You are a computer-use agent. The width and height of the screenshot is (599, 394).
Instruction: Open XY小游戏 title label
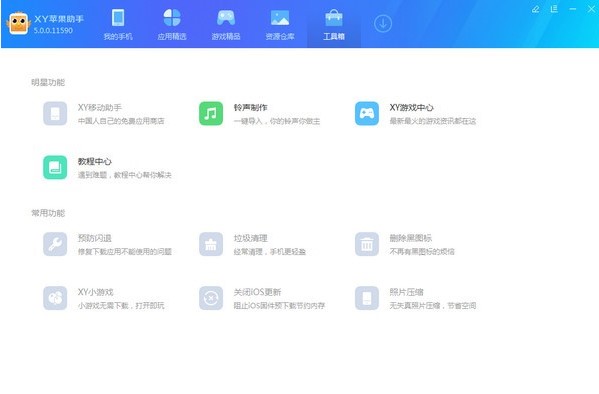pyautogui.click(x=96, y=292)
